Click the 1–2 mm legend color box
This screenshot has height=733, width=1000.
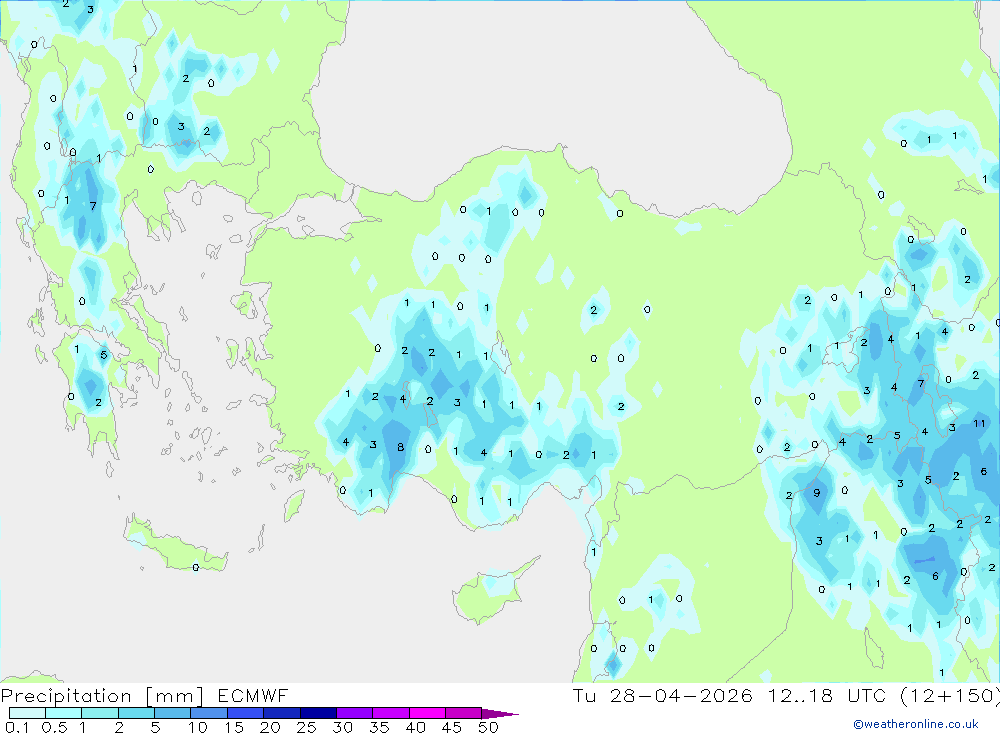click(x=100, y=713)
